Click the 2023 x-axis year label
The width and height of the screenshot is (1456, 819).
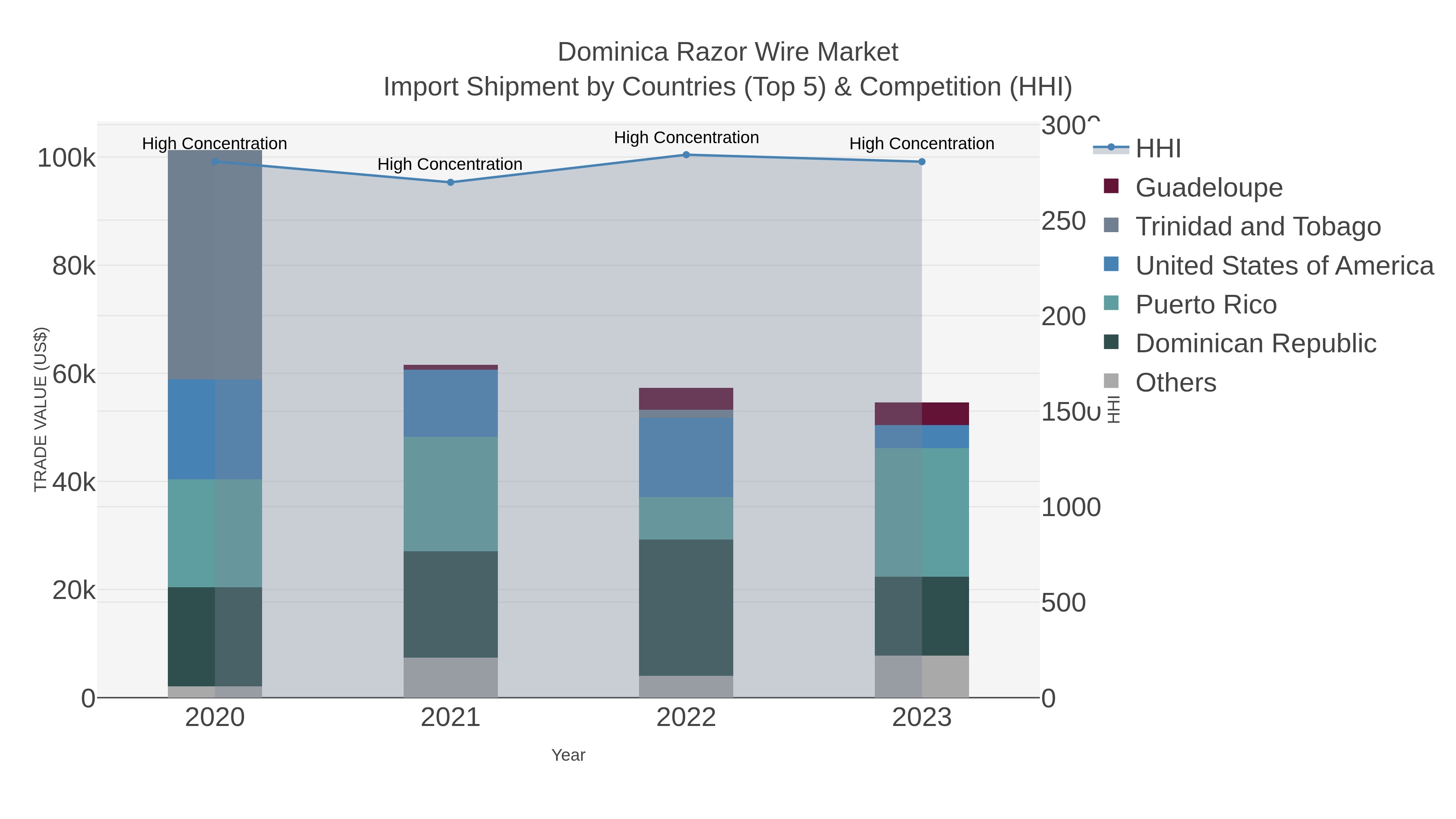point(922,718)
